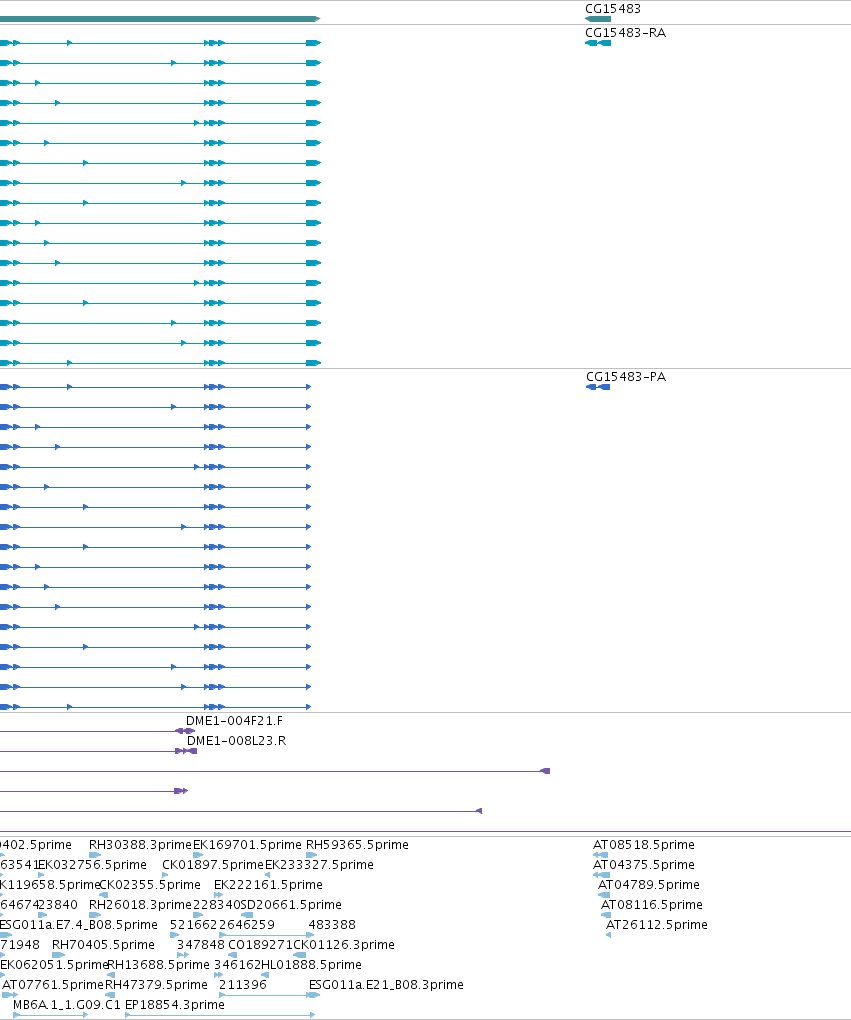Select the MB6A.1_1.G09.C1 label
Screen dimensions: 851x1020
(x=67, y=1005)
